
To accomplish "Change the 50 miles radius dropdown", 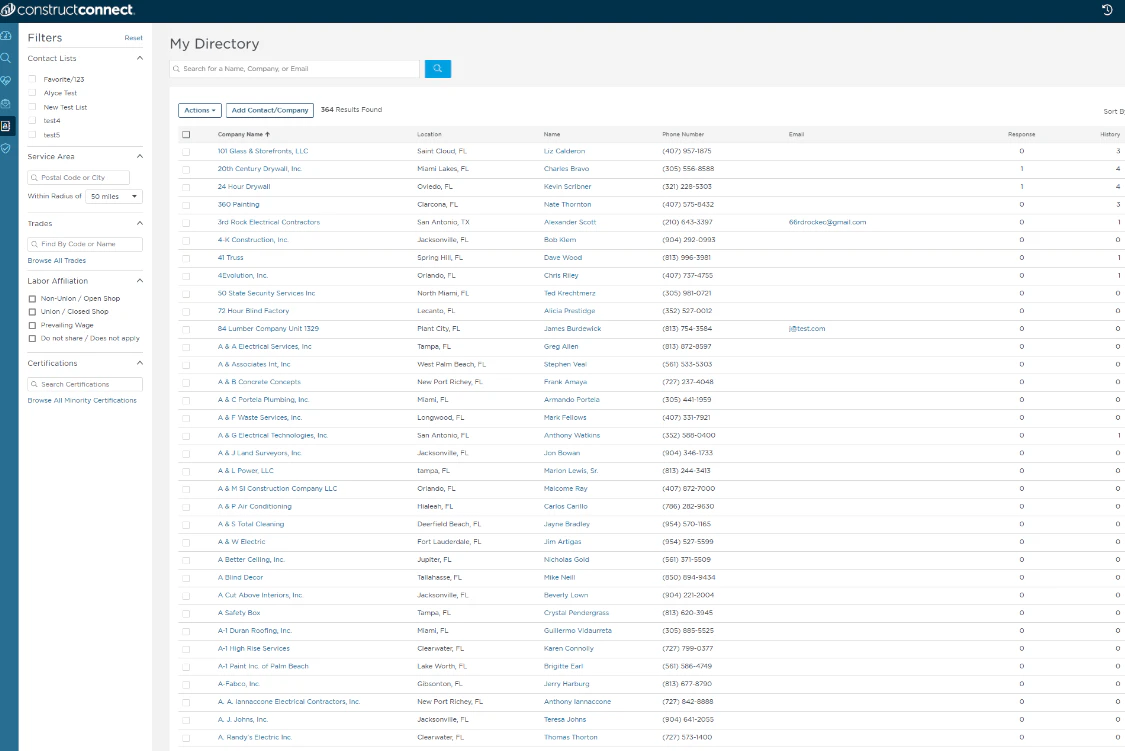I will click(114, 196).
